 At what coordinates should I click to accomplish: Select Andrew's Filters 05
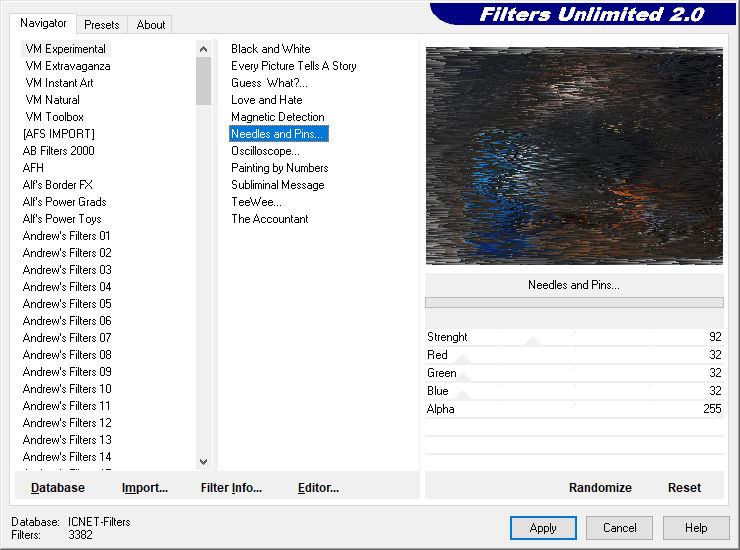pos(67,304)
